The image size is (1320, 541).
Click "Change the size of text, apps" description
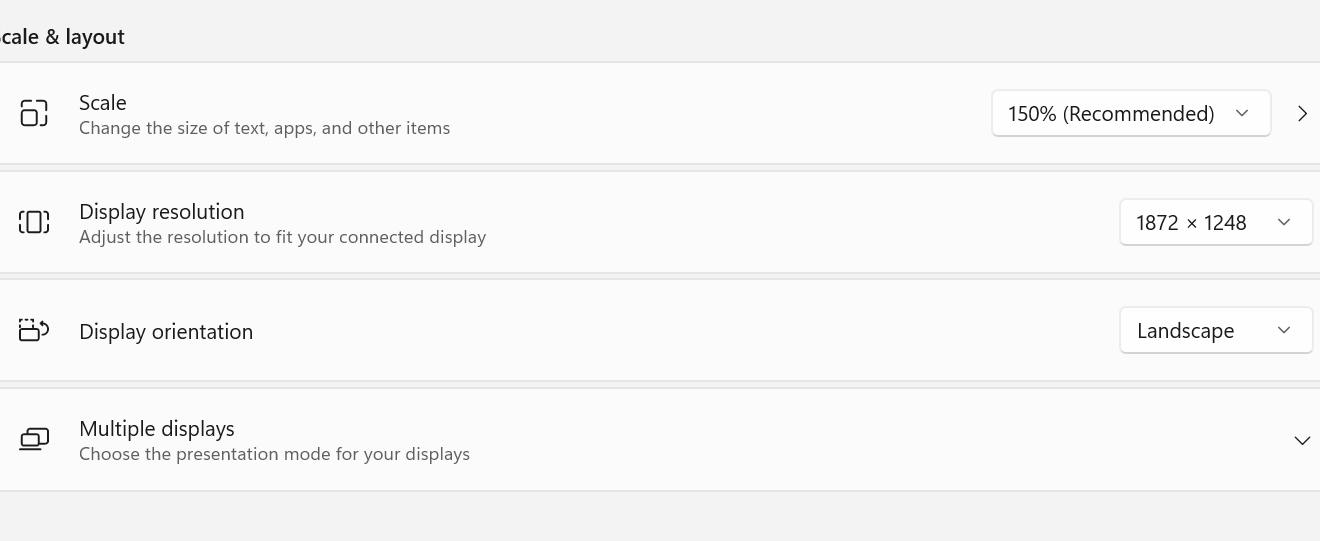click(x=264, y=128)
